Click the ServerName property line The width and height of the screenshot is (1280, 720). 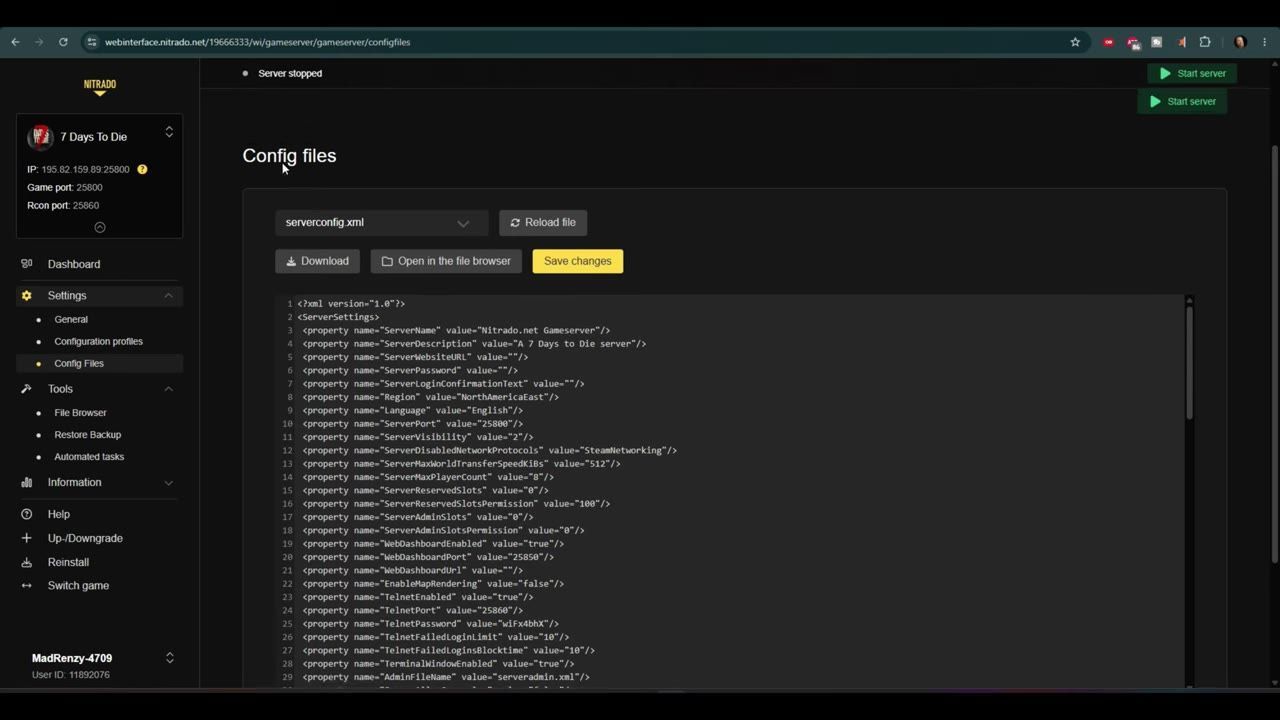click(x=456, y=330)
